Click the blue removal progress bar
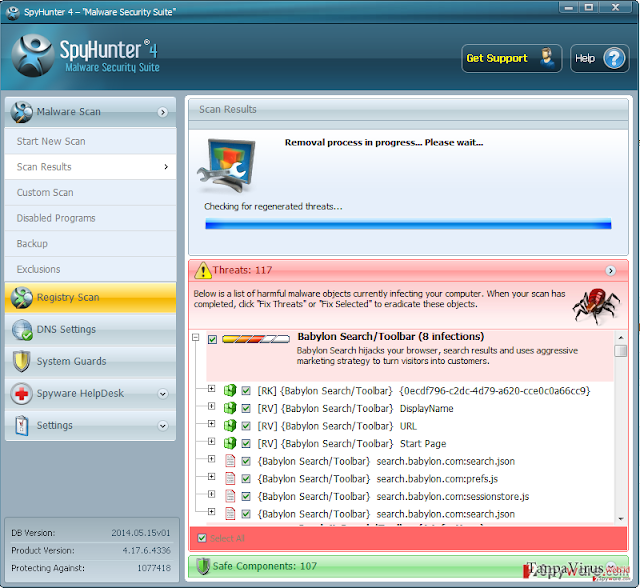The height and width of the screenshot is (588, 640). click(x=408, y=224)
